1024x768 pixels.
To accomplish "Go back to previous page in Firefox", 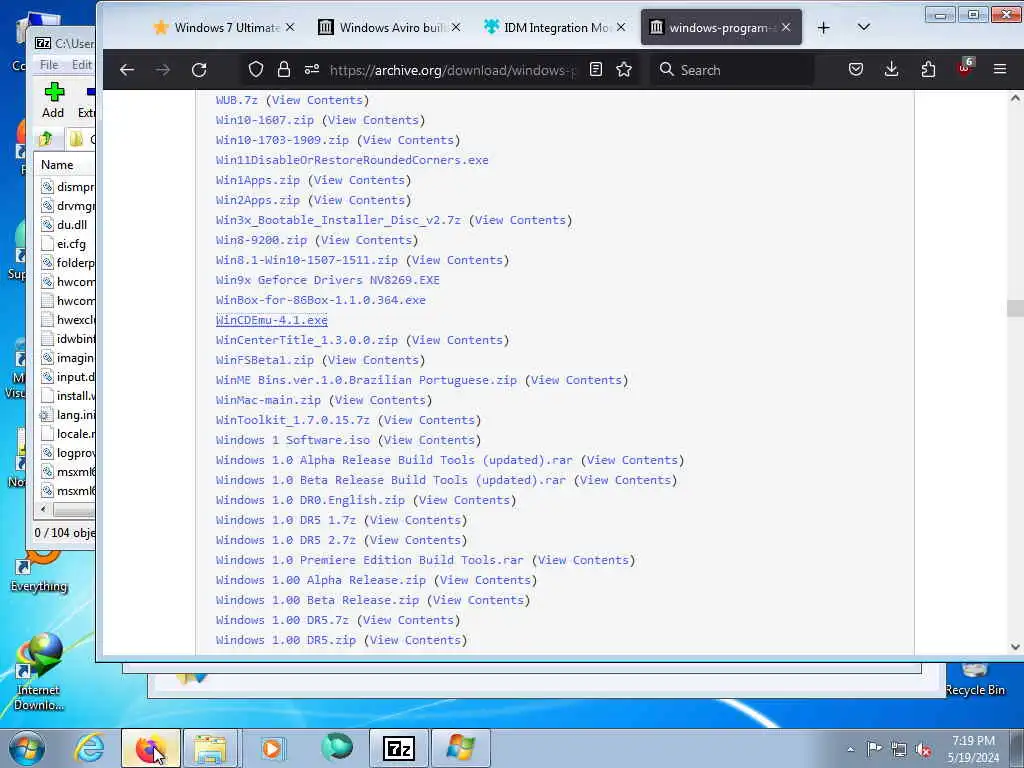I will coord(127,70).
